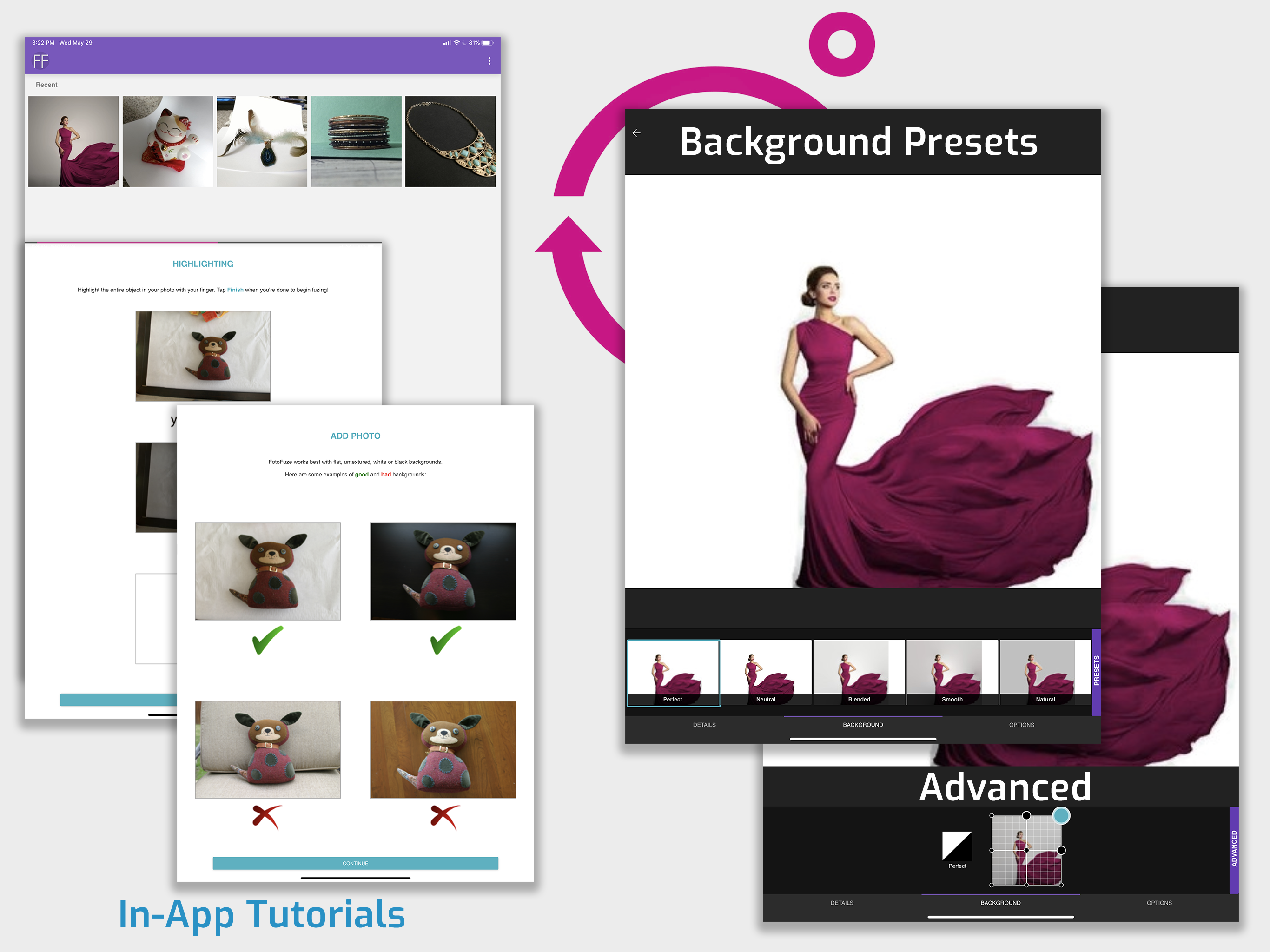Click the Wi-Fi status icon
Image resolution: width=1270 pixels, height=952 pixels.
[x=456, y=43]
